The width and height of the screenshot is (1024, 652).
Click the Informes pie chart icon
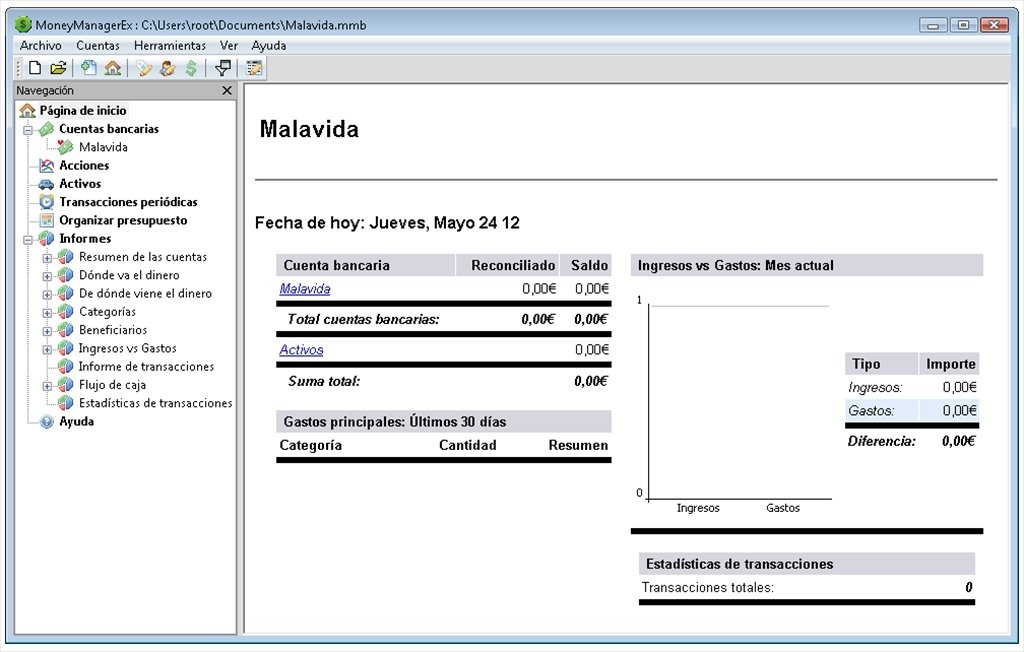(x=46, y=238)
